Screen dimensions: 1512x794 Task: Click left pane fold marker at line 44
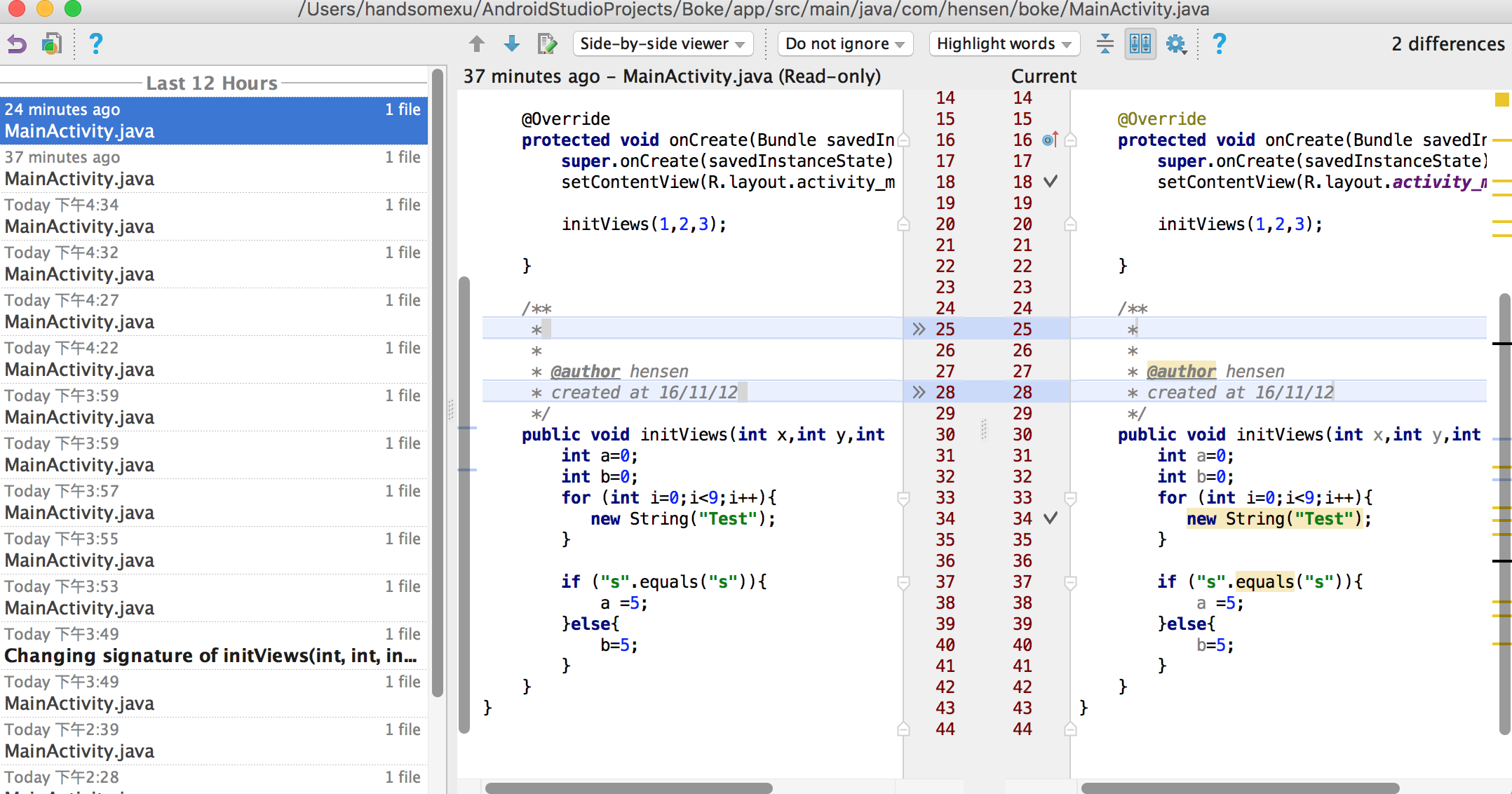point(904,729)
